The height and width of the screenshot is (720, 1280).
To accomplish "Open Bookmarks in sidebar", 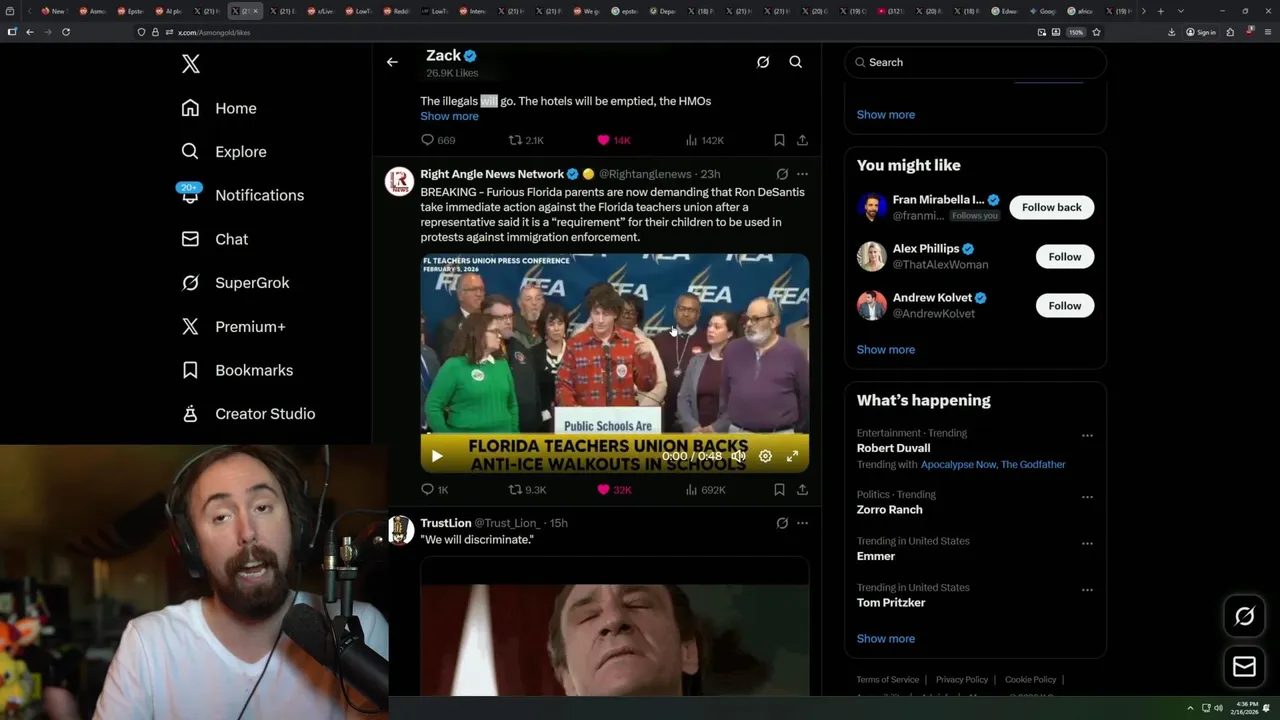I will pos(237,370).
